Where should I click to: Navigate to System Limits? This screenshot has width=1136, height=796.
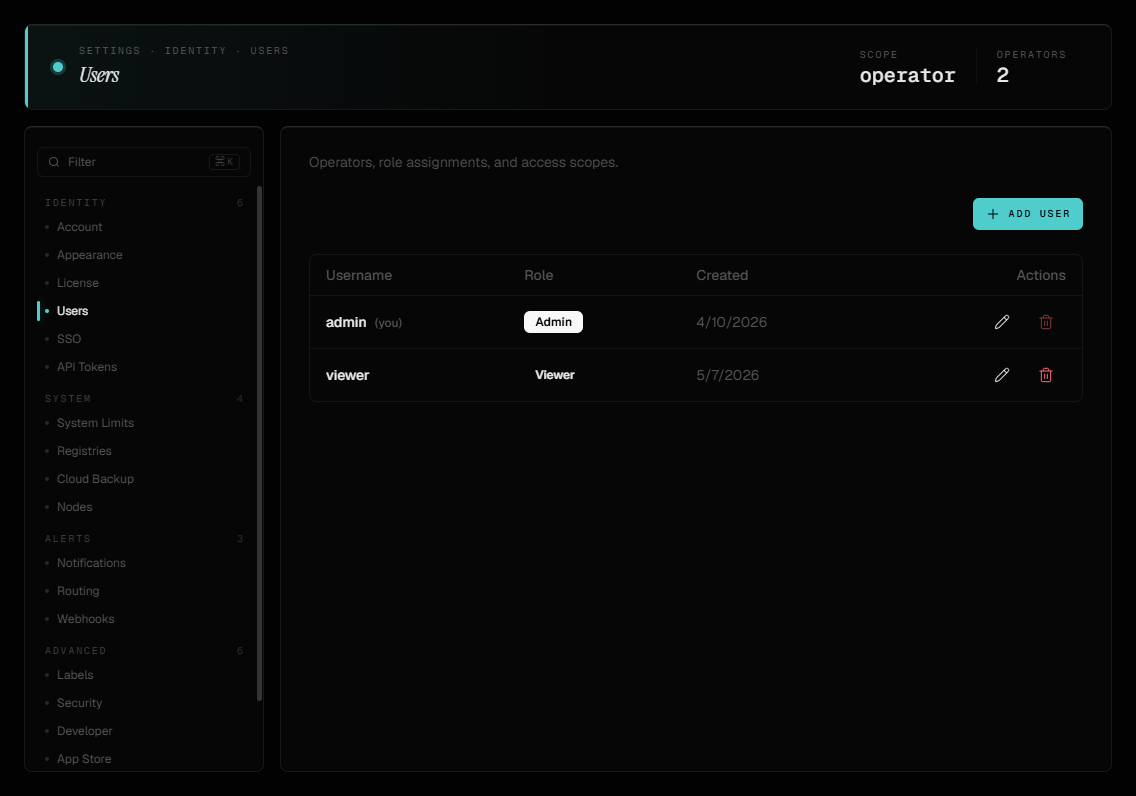(95, 423)
